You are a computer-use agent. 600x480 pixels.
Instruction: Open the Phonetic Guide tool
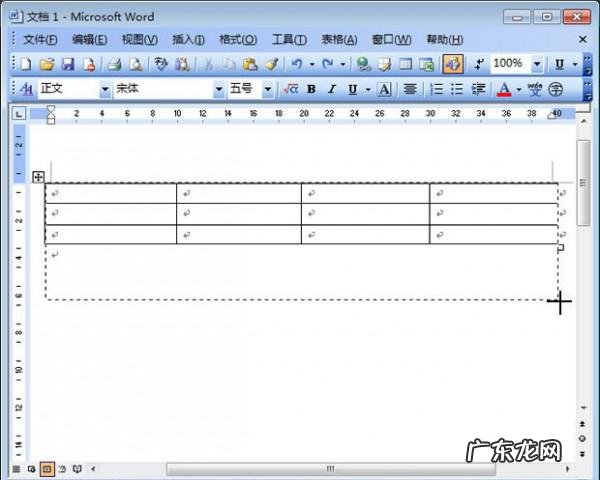535,89
